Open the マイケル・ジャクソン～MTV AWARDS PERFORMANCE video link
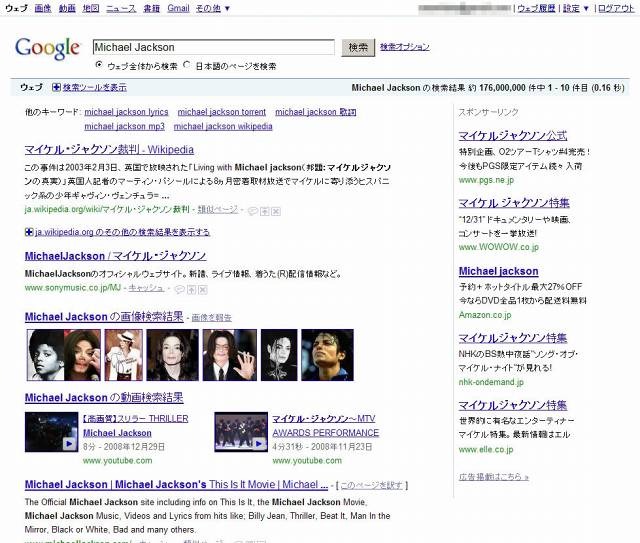 tap(325, 426)
